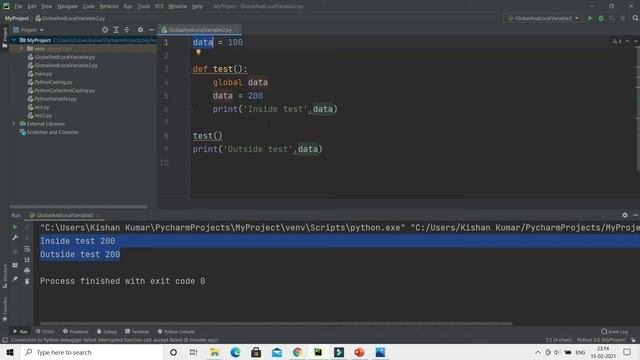Open the Event Log
Image resolution: width=640 pixels, height=360 pixels.
[x=615, y=331]
